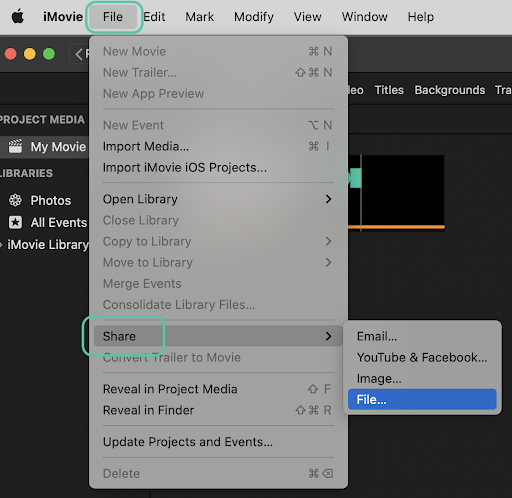Open the Mark menu
The width and height of the screenshot is (512, 498).
pyautogui.click(x=199, y=17)
